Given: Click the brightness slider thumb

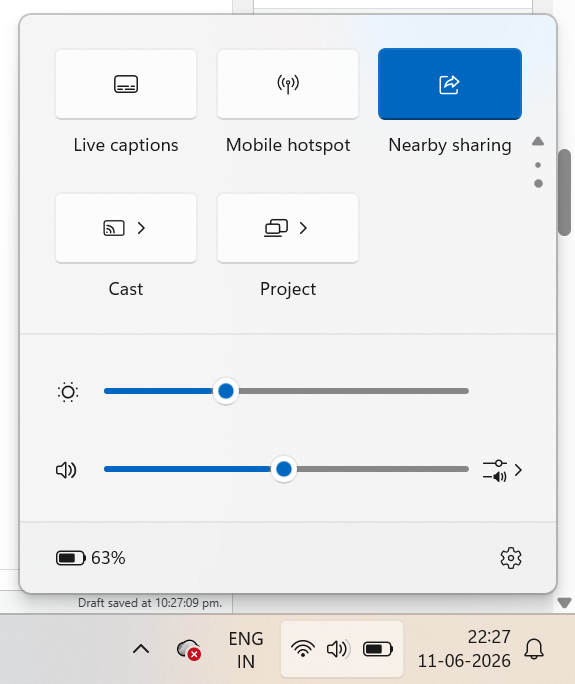Looking at the screenshot, I should (226, 391).
